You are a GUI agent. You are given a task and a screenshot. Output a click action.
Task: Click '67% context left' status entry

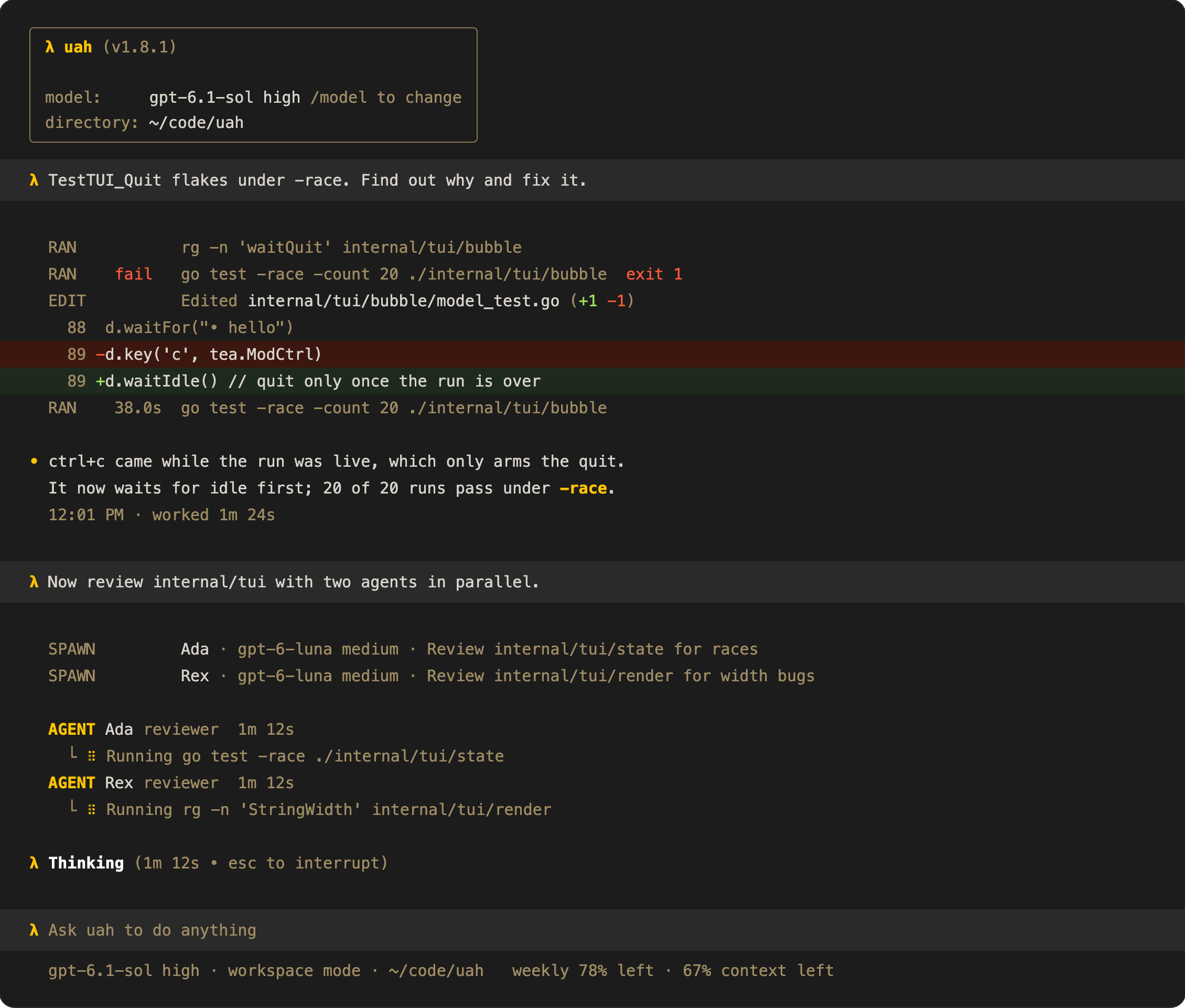click(758, 971)
